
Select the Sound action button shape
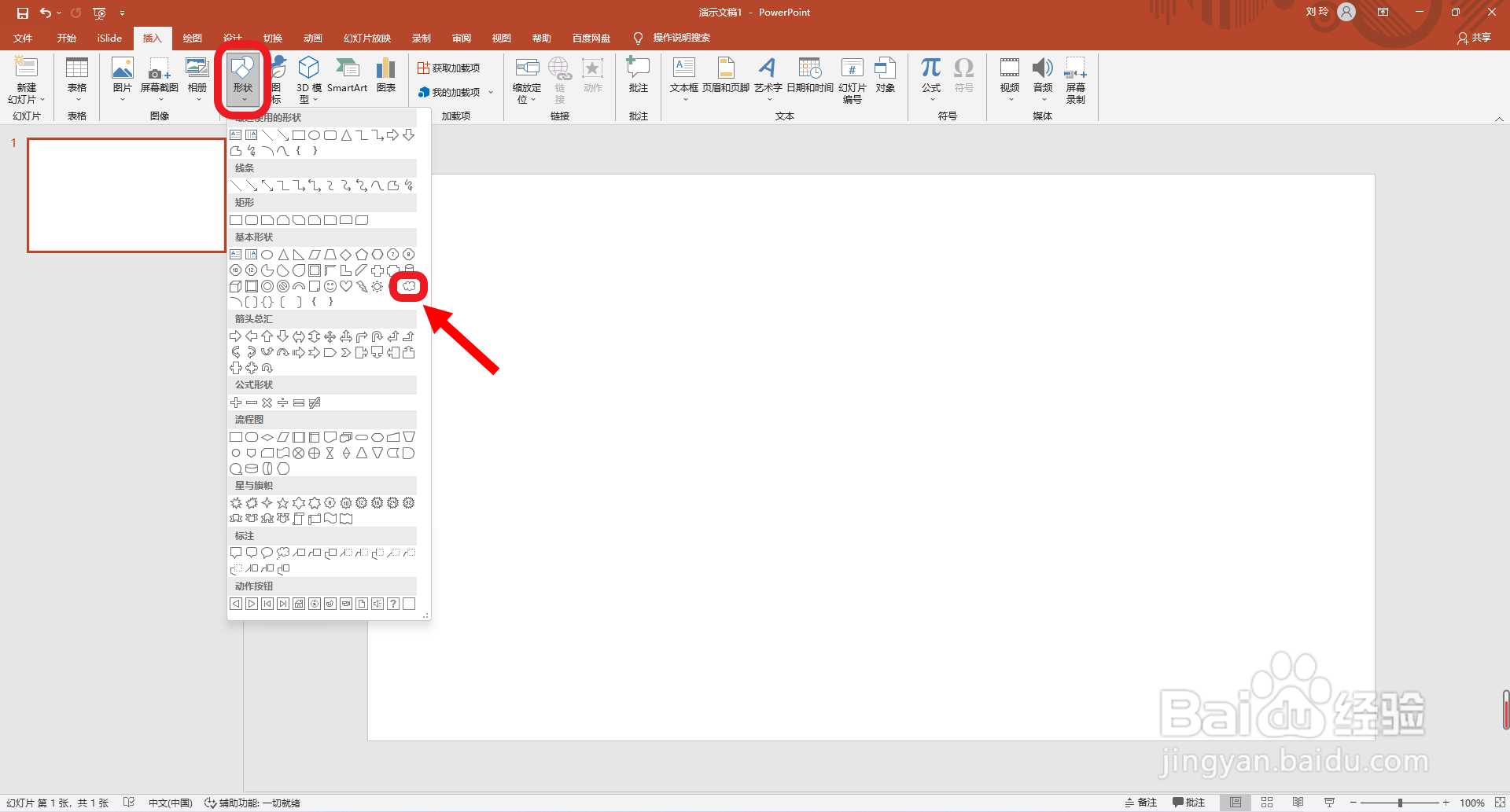point(377,604)
